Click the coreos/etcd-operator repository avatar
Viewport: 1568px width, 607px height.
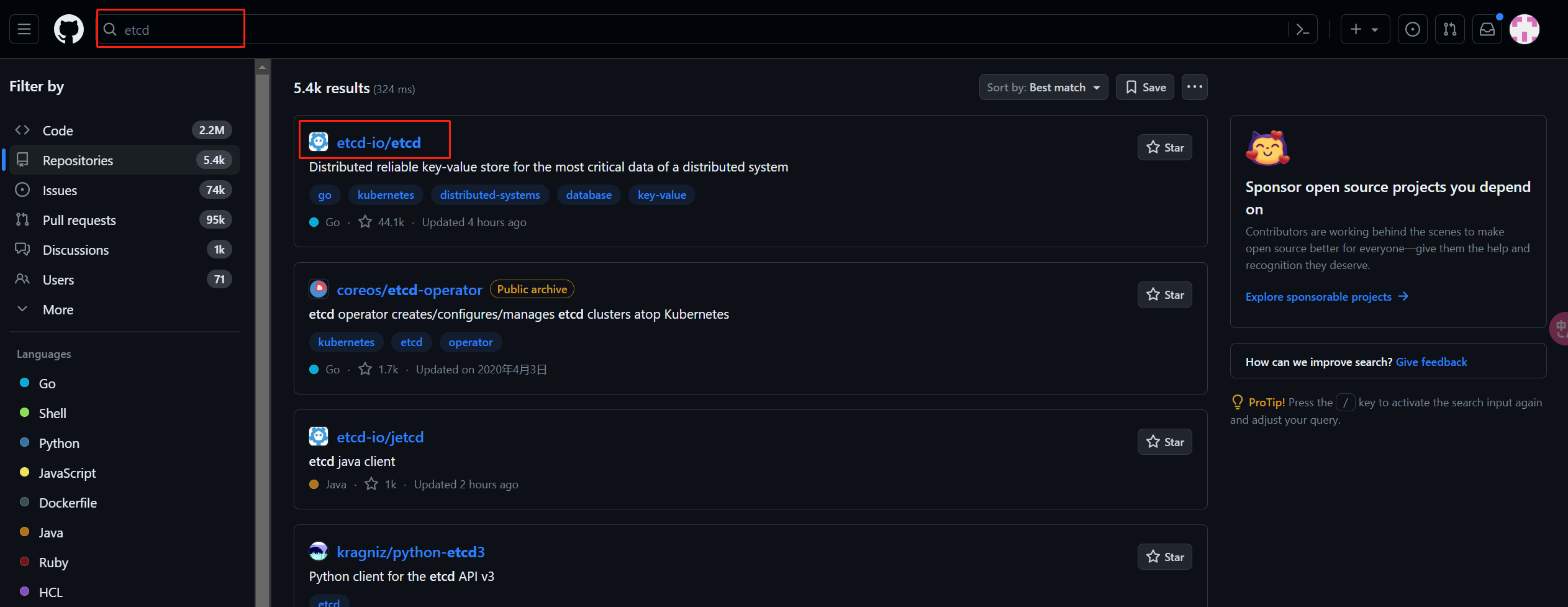point(319,290)
